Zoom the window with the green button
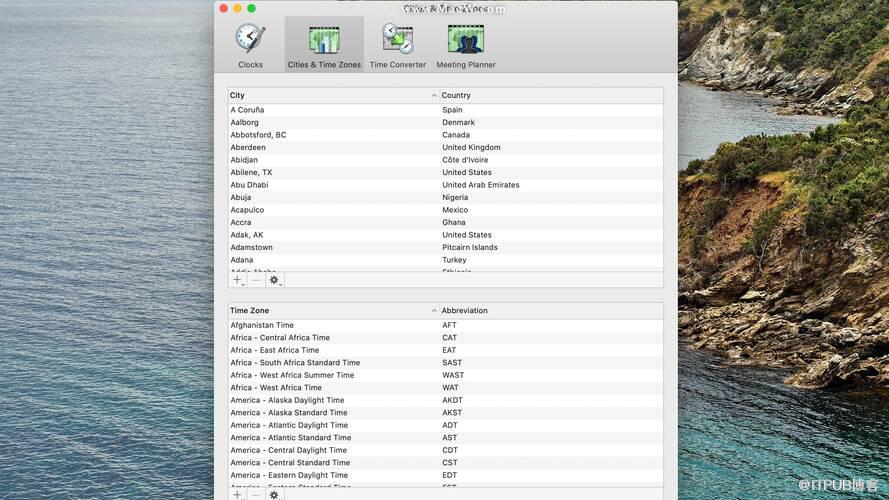The width and height of the screenshot is (889, 500). pos(252,9)
